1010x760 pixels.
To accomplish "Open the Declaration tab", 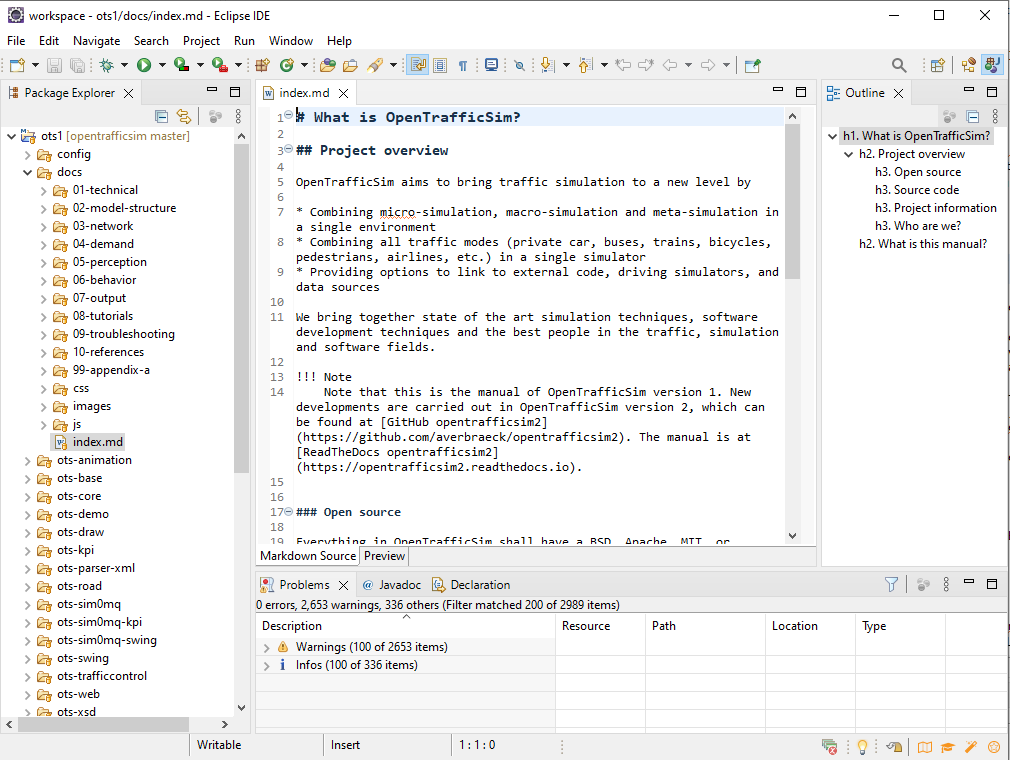I will tap(472, 585).
